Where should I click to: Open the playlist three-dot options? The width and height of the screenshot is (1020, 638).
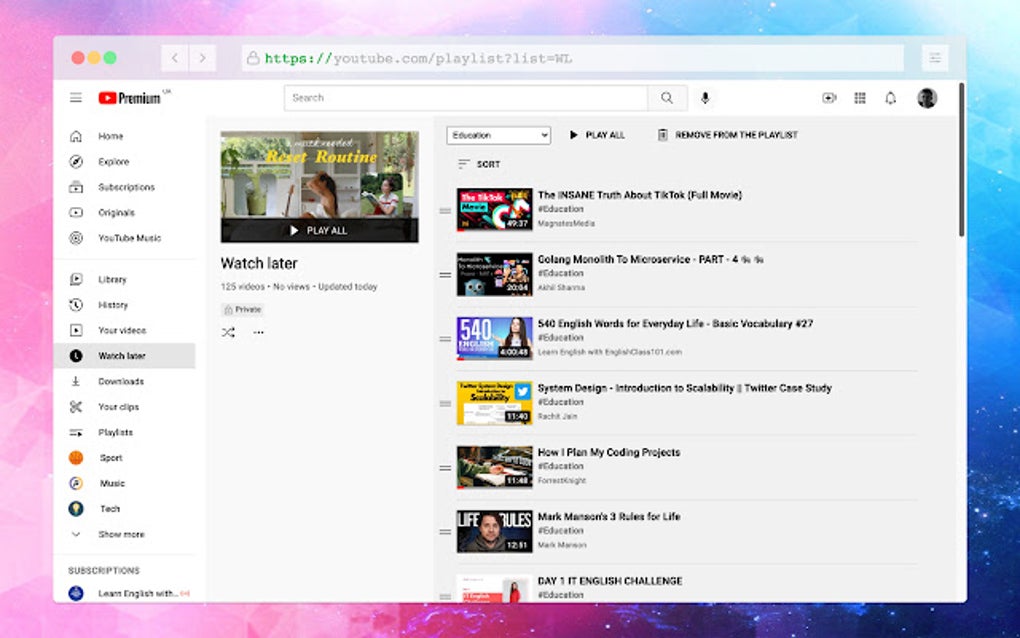258,332
